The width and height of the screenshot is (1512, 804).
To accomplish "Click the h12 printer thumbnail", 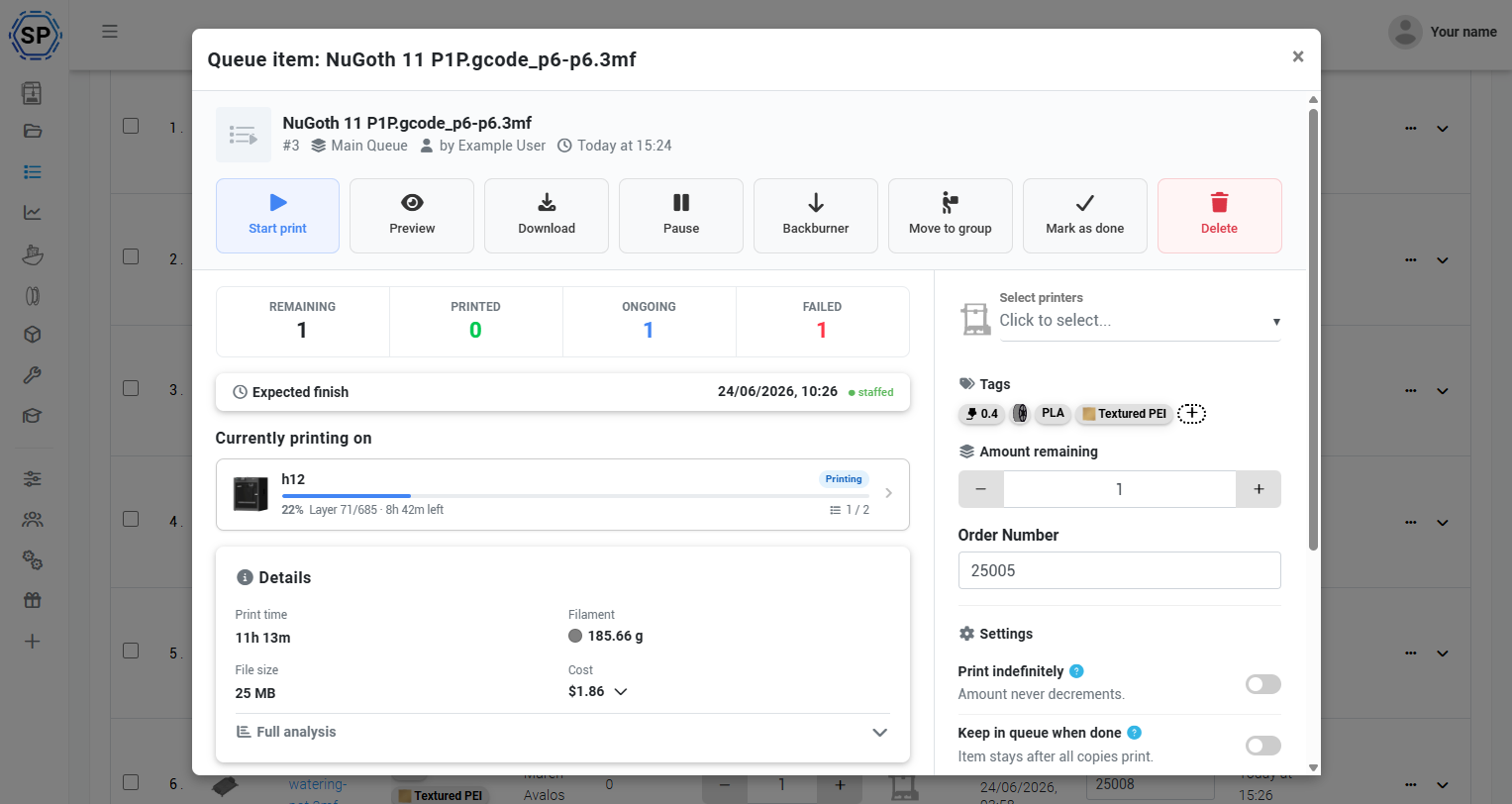I will [251, 493].
